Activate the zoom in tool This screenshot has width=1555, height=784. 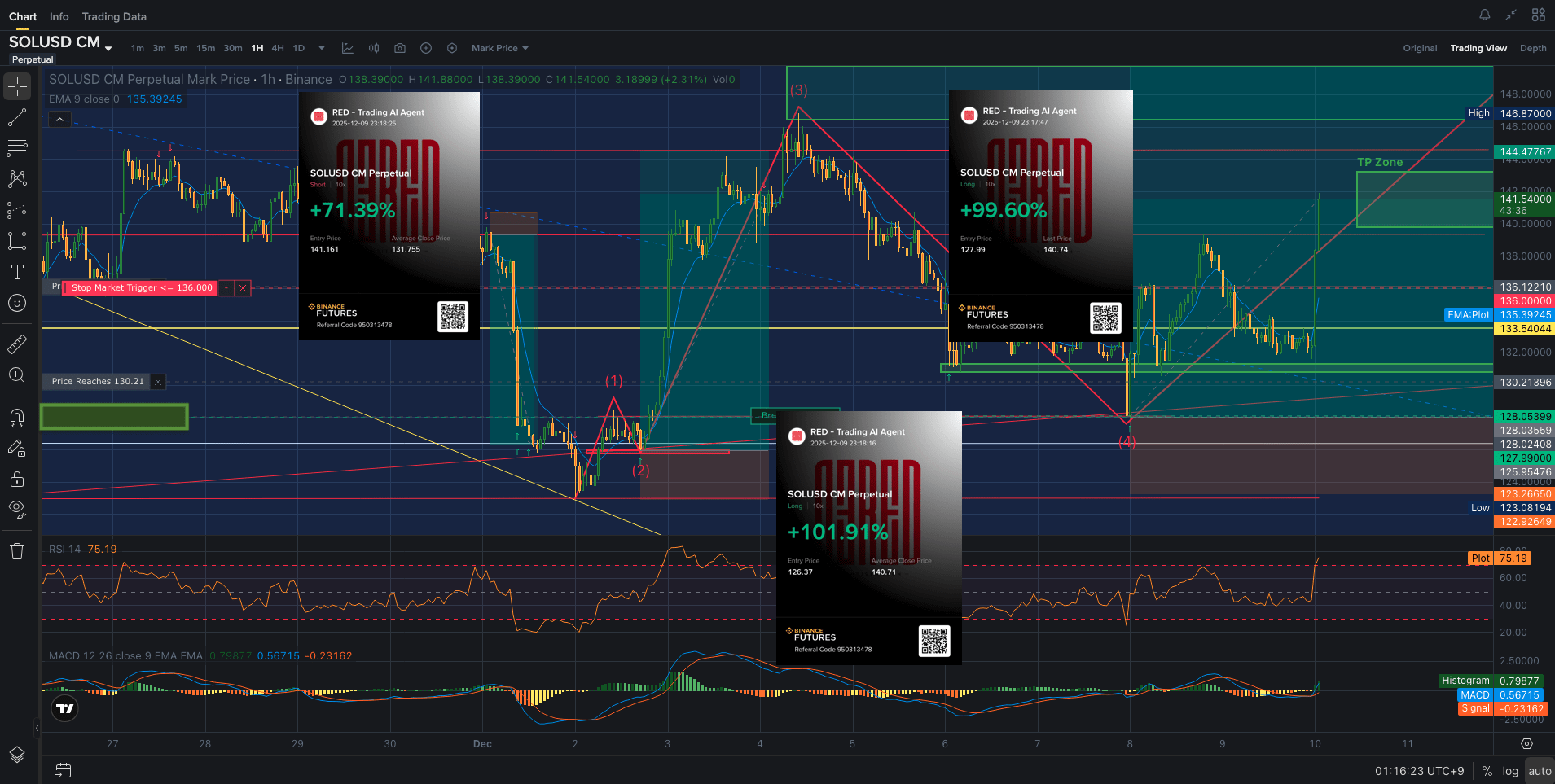(17, 375)
